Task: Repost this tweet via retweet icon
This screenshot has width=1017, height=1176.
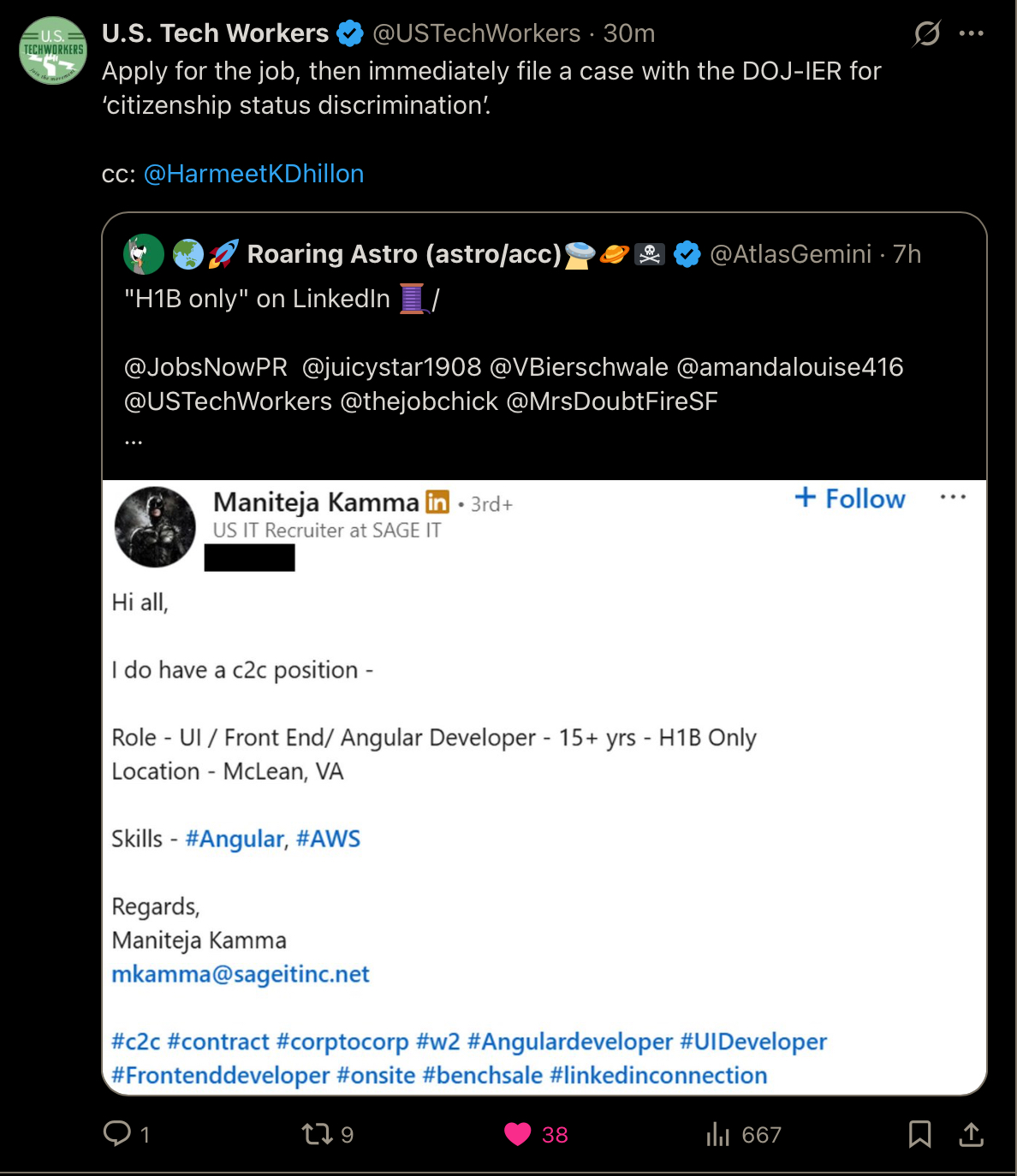Action: pyautogui.click(x=317, y=1134)
